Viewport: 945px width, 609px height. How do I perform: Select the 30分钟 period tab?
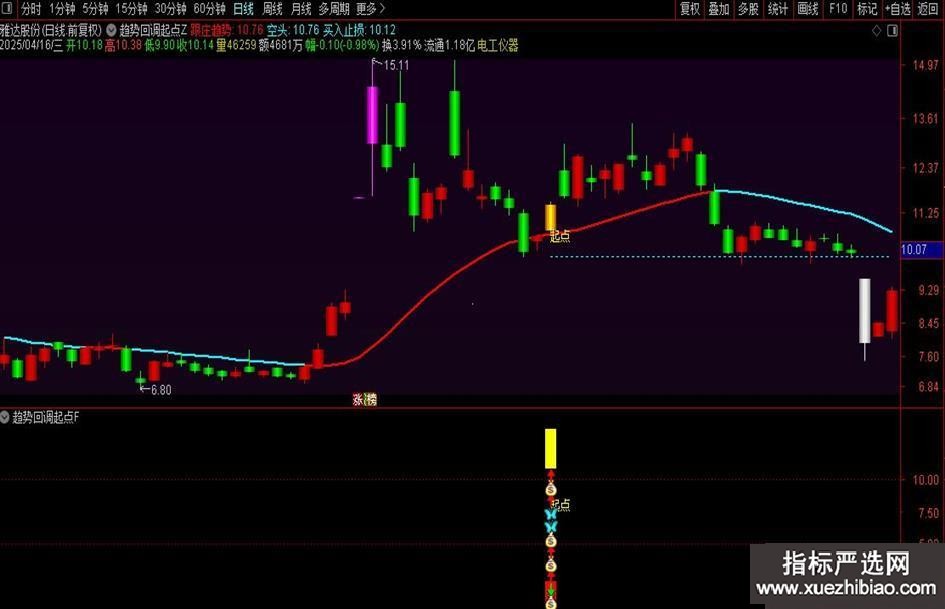coord(171,9)
